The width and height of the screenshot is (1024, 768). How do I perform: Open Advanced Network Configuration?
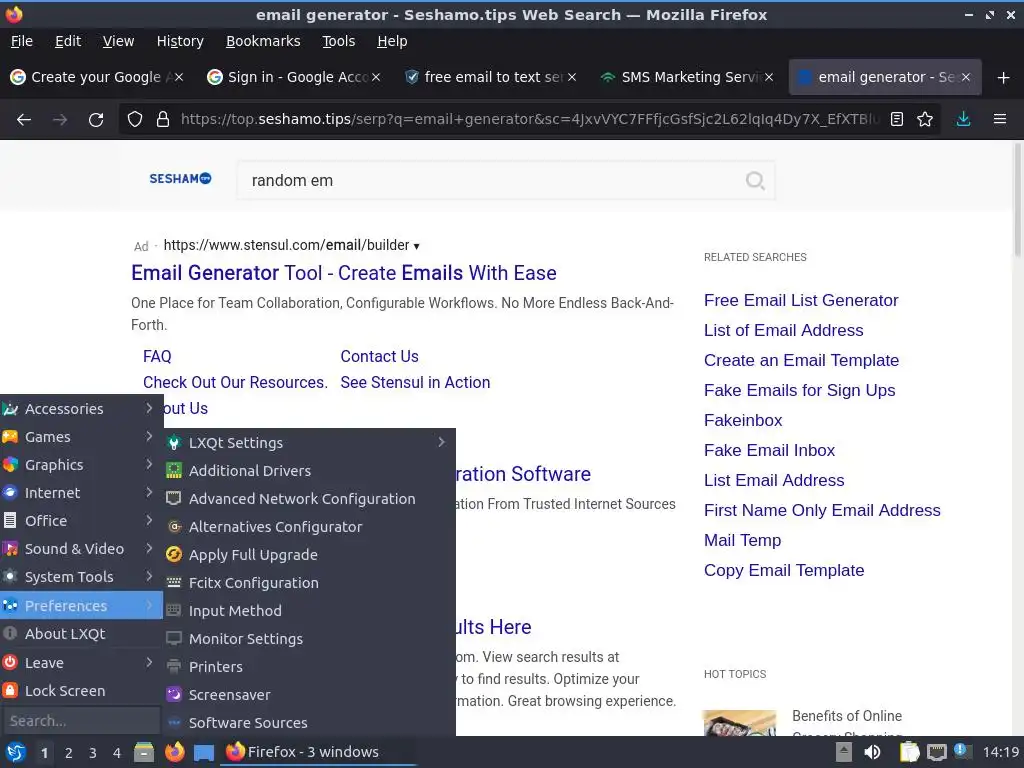click(309, 499)
